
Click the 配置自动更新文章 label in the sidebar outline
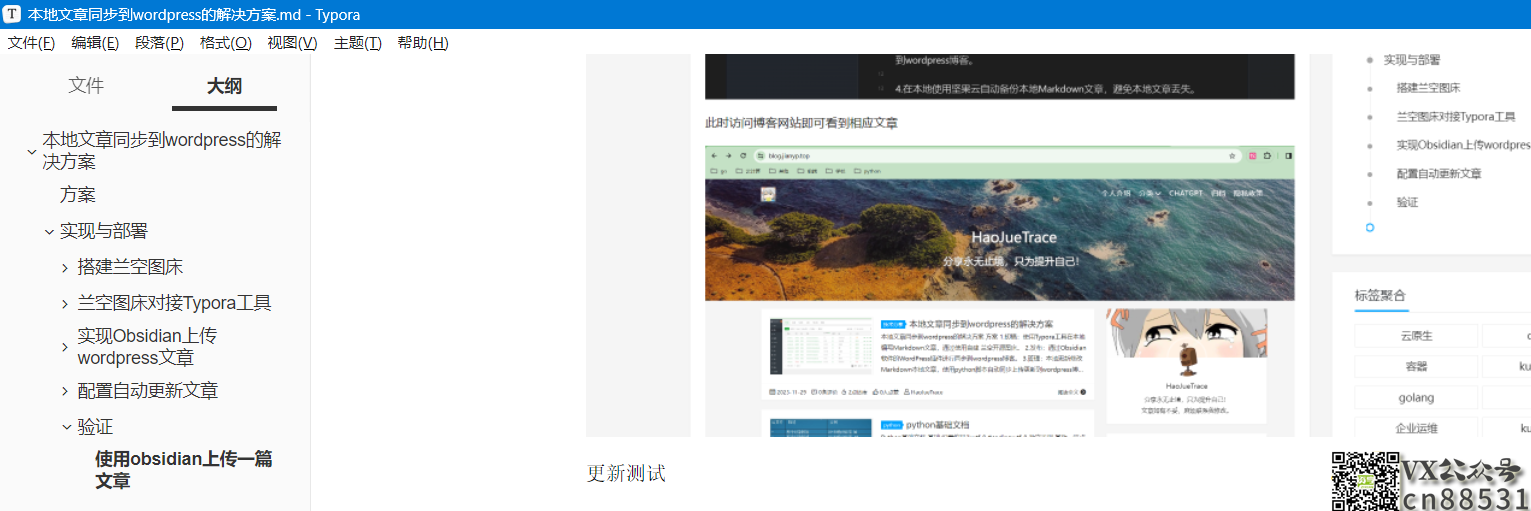[148, 391]
